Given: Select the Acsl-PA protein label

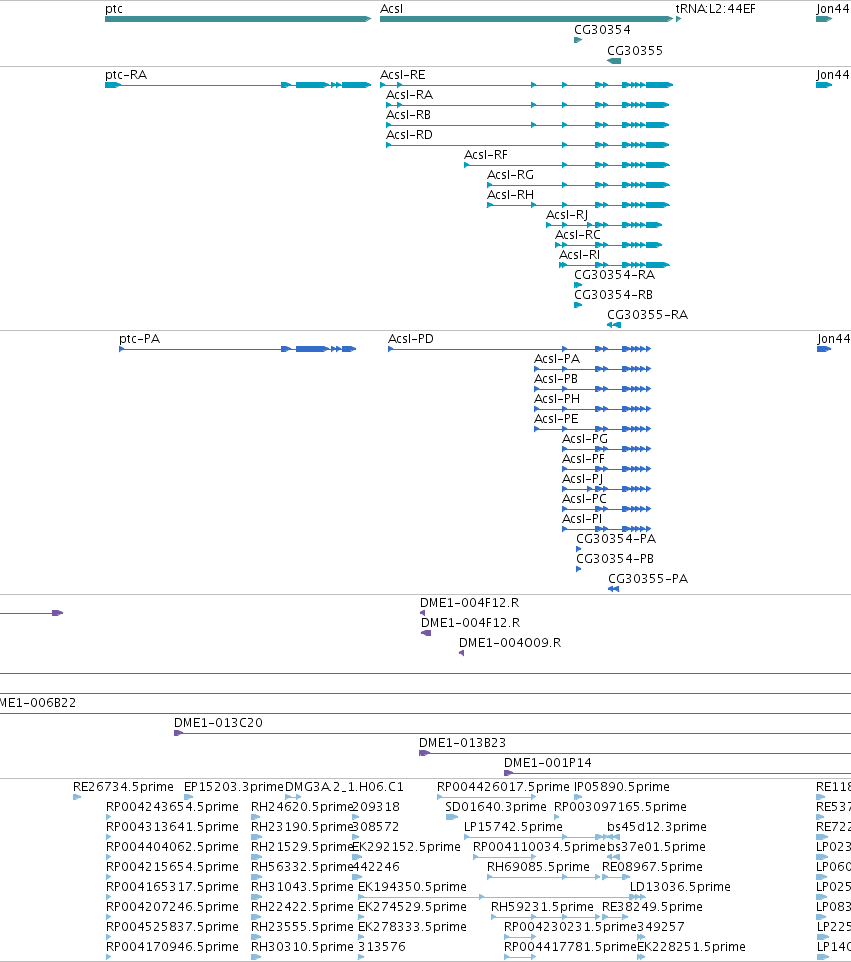Looking at the screenshot, I should [x=556, y=359].
